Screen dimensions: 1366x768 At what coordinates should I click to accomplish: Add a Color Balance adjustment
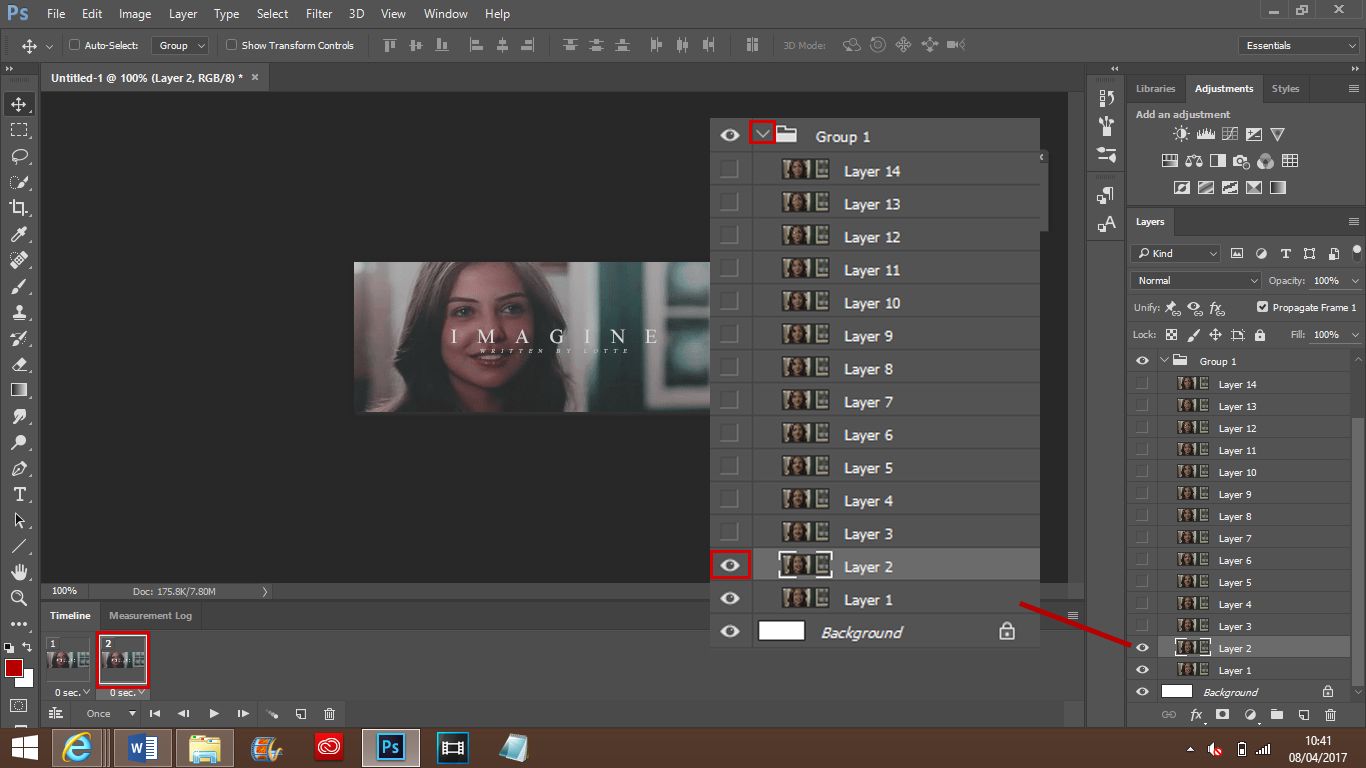[1193, 161]
